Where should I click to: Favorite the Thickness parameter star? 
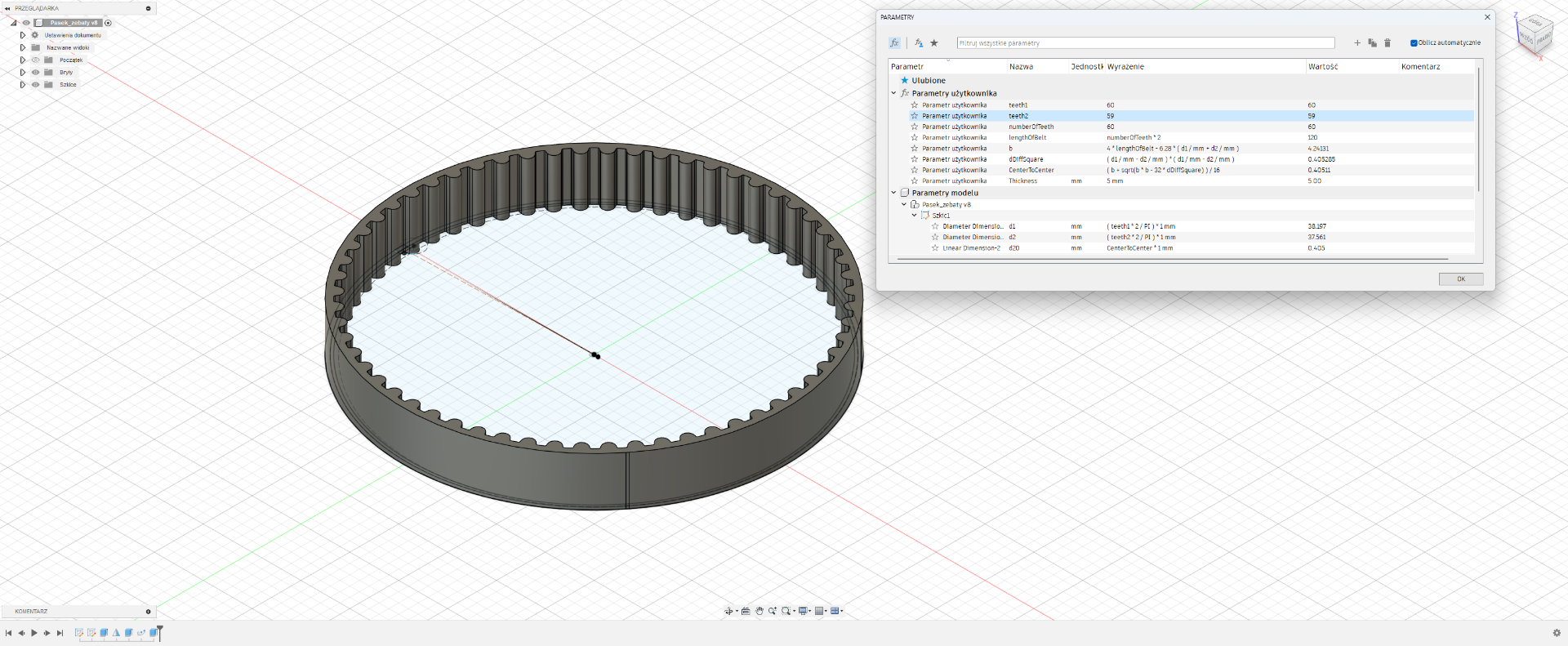point(915,180)
